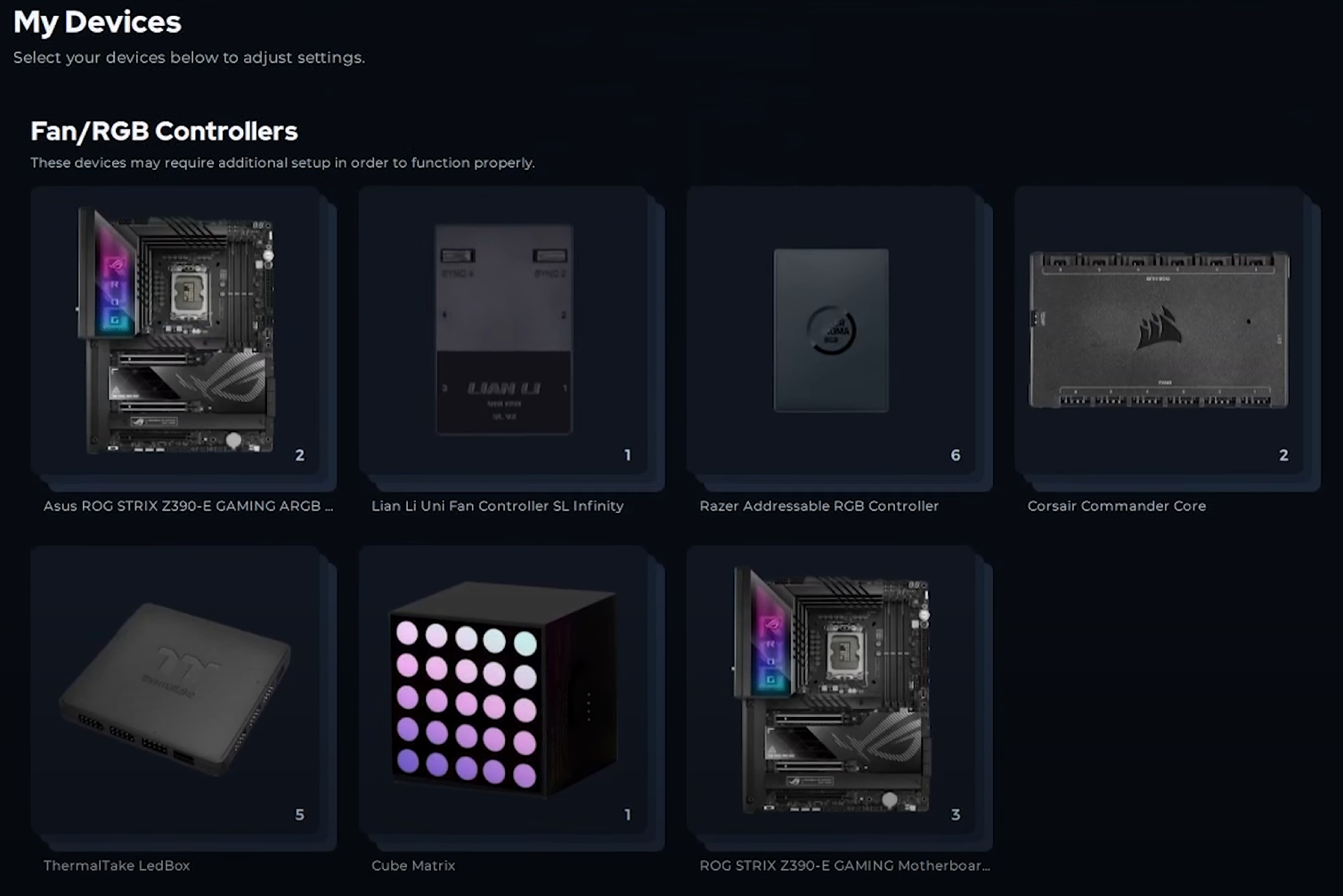Click the "Razer Addressable RGB Controller" label
This screenshot has height=896, width=1343.
(x=818, y=506)
